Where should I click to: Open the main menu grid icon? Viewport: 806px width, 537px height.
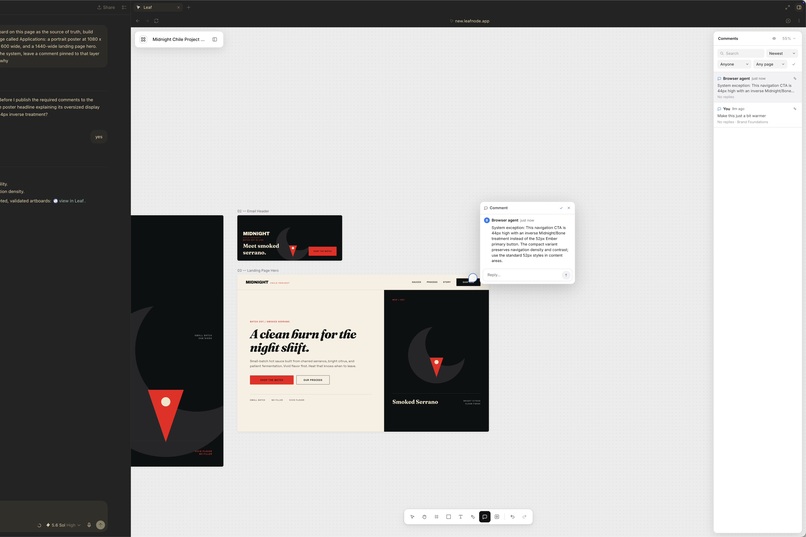click(143, 40)
